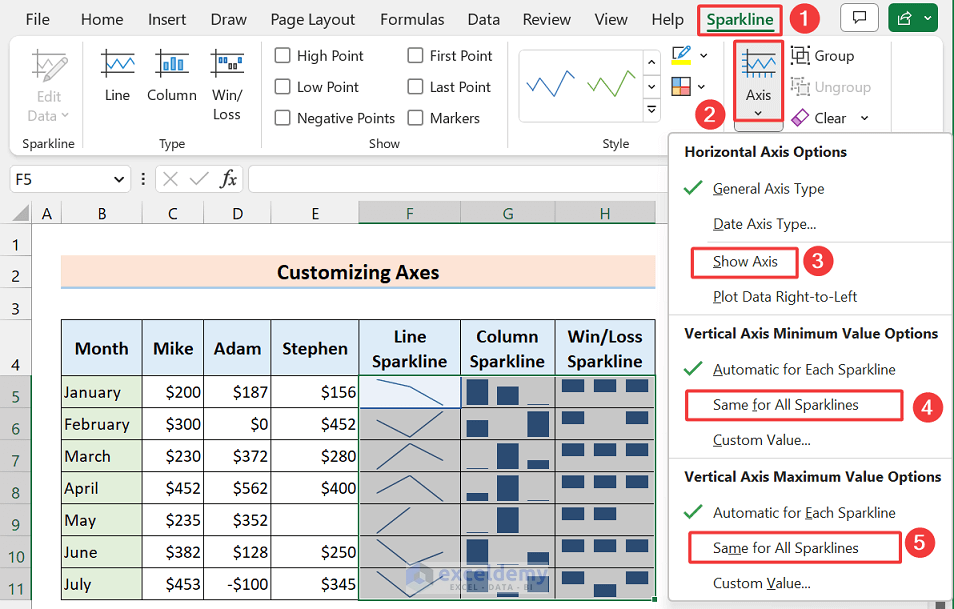Viewport: 954px width, 609px height.
Task: Toggle the Markers checkbox
Action: [x=416, y=118]
